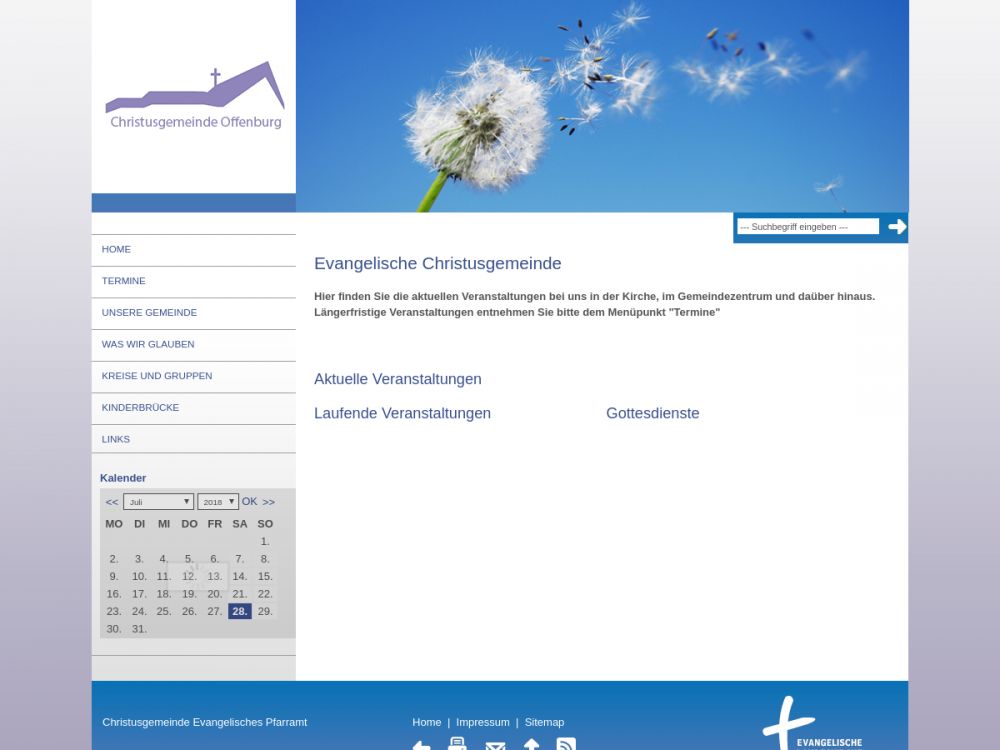Select highlighted day 28 in calendar
1000x750 pixels.
[x=239, y=611]
